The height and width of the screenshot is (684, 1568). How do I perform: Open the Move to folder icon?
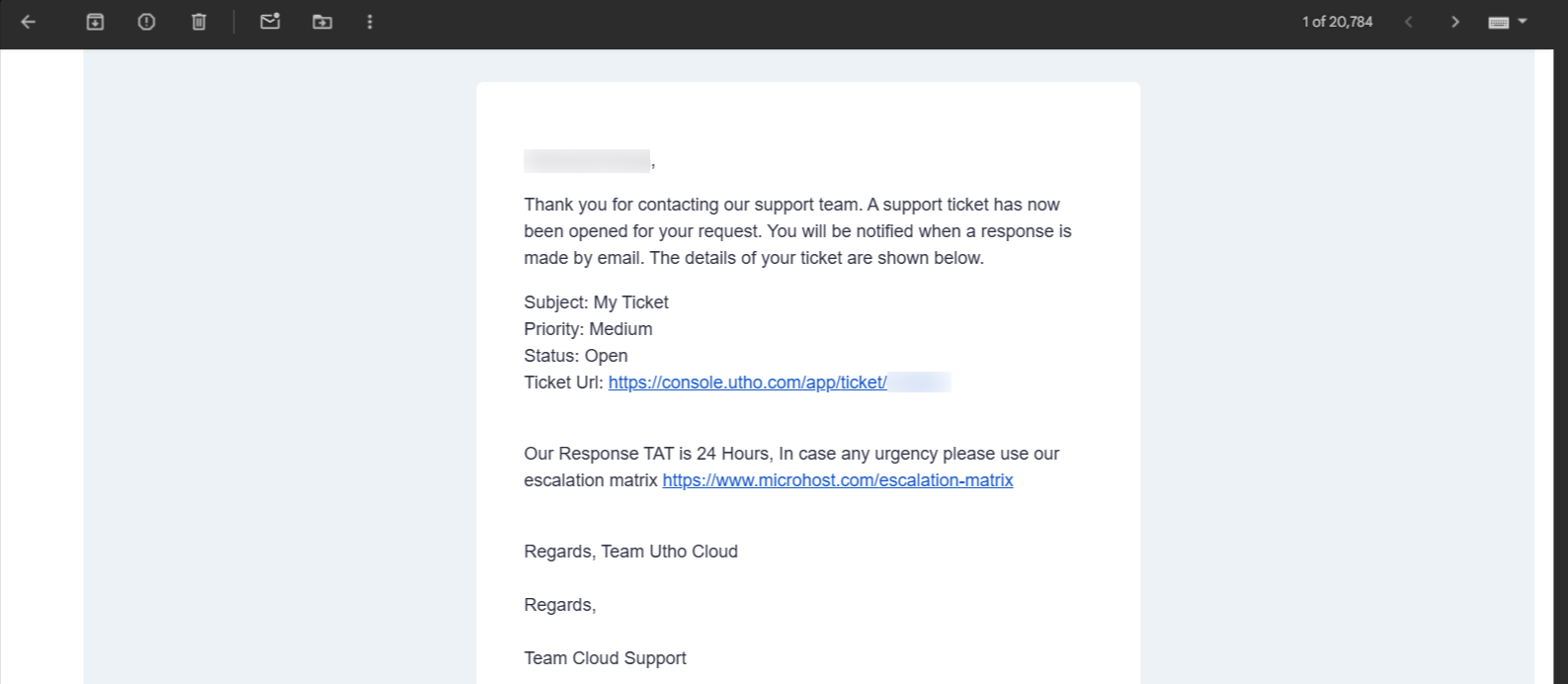pyautogui.click(x=322, y=22)
